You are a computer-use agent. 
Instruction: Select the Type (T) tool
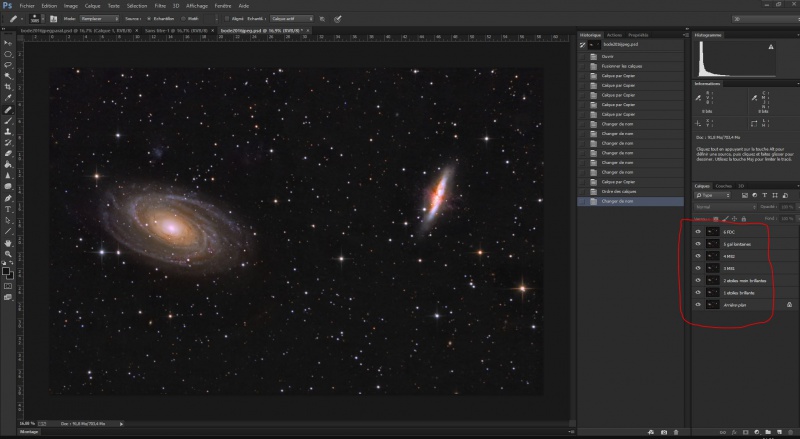pos(8,208)
